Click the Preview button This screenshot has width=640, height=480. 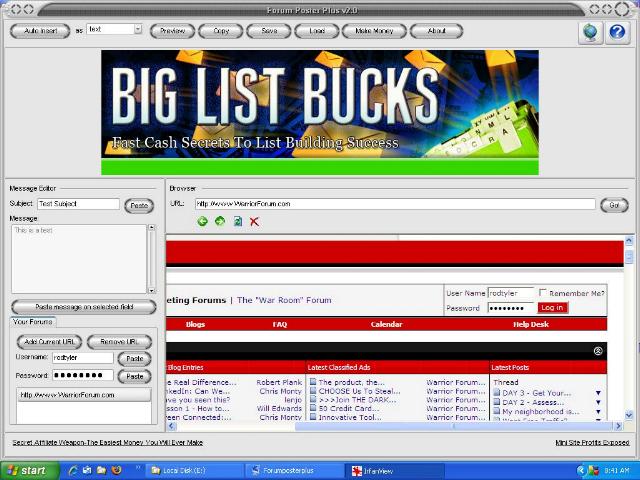click(x=172, y=31)
